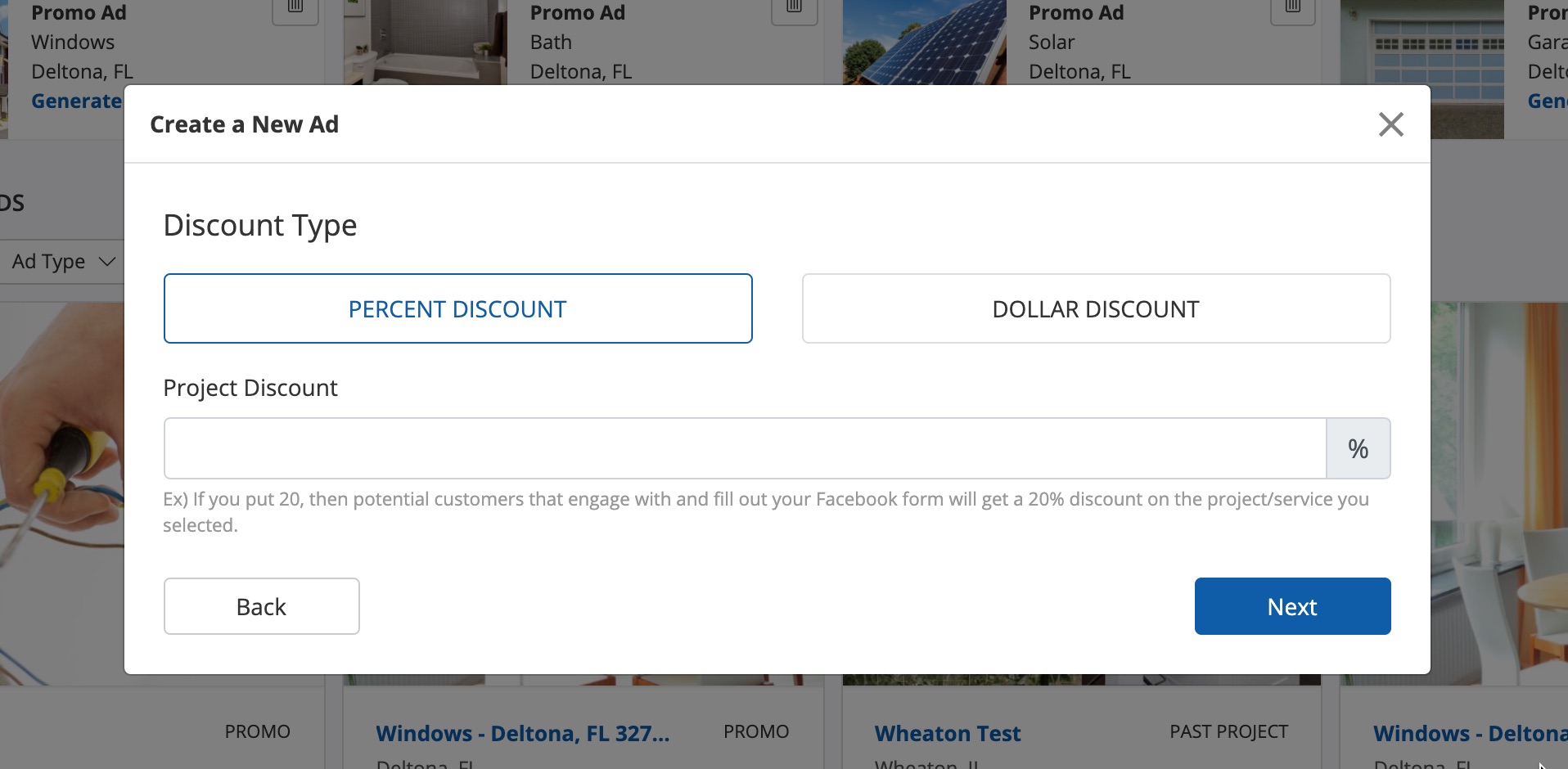Delete the Windows promo ad via trash icon
This screenshot has width=1568, height=769.
coord(295,8)
